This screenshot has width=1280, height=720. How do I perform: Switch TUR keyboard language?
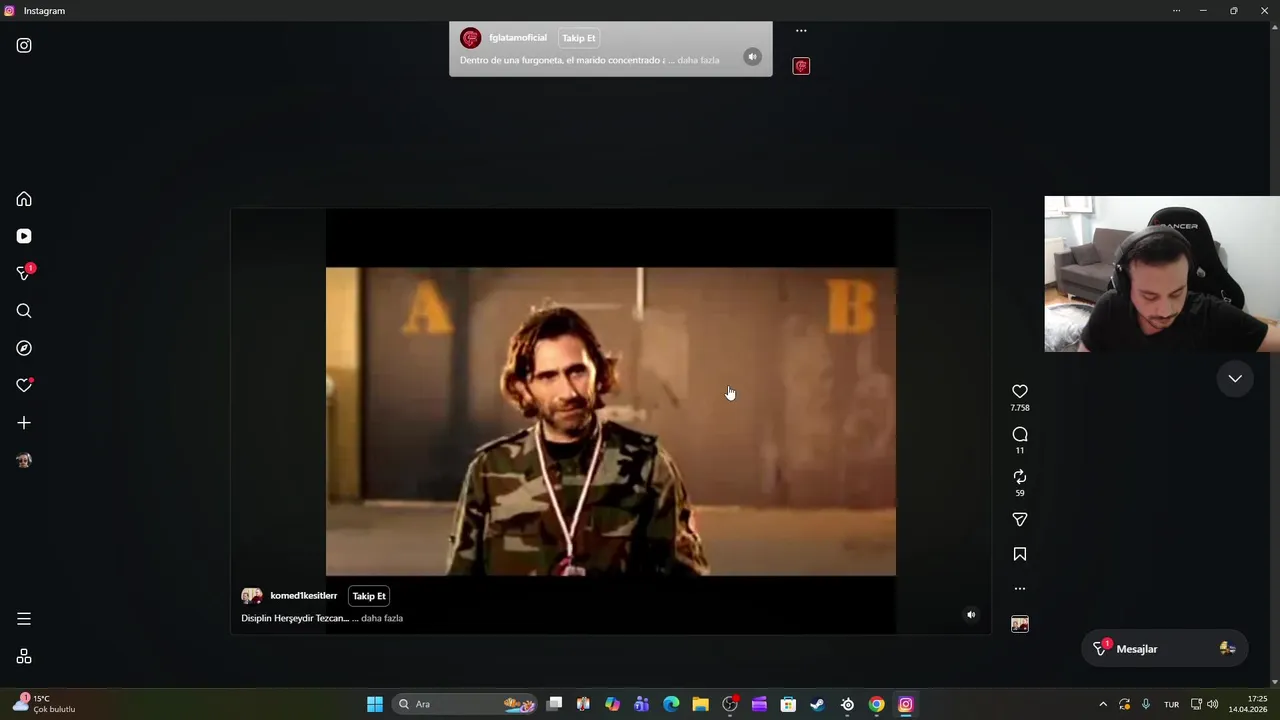(x=1171, y=704)
